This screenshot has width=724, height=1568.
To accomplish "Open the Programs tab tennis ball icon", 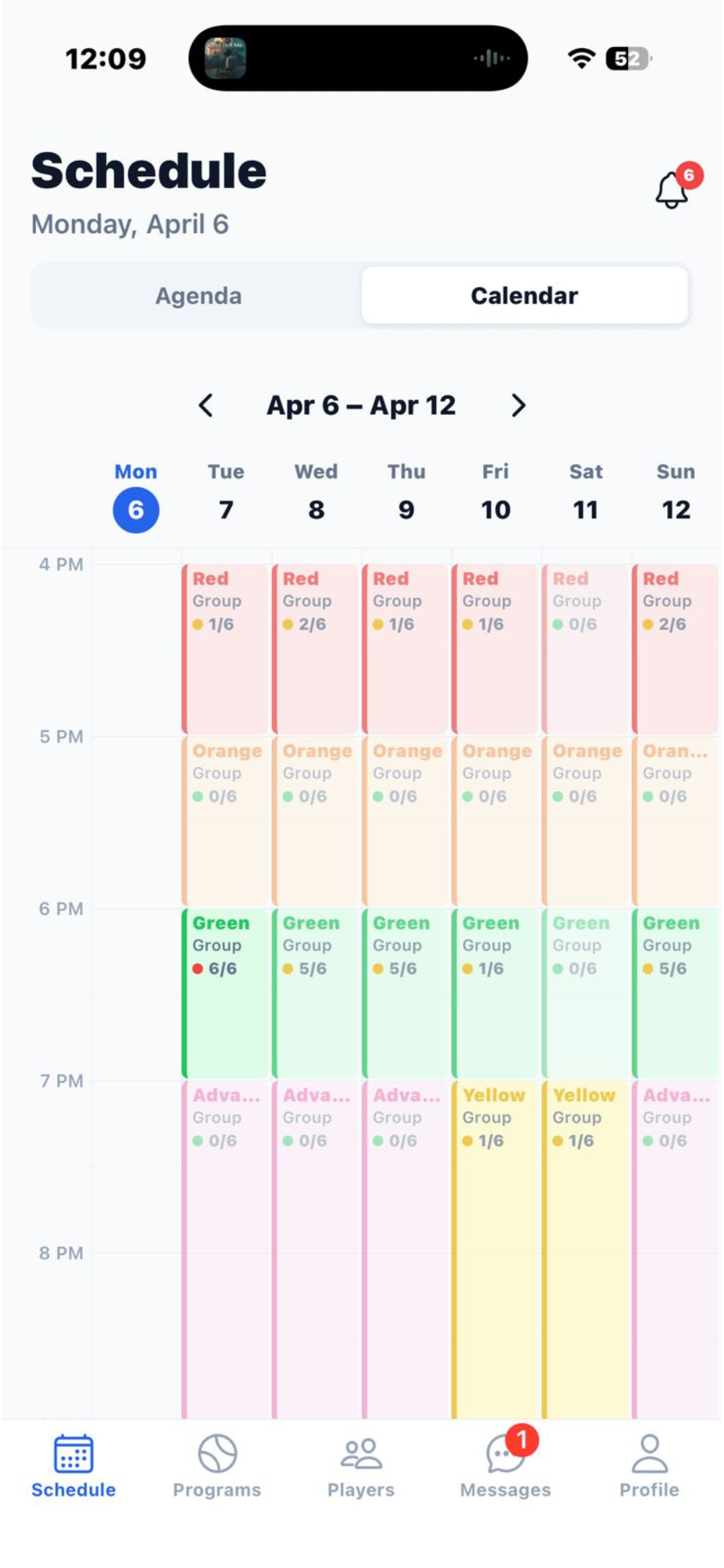I will coord(217,1454).
